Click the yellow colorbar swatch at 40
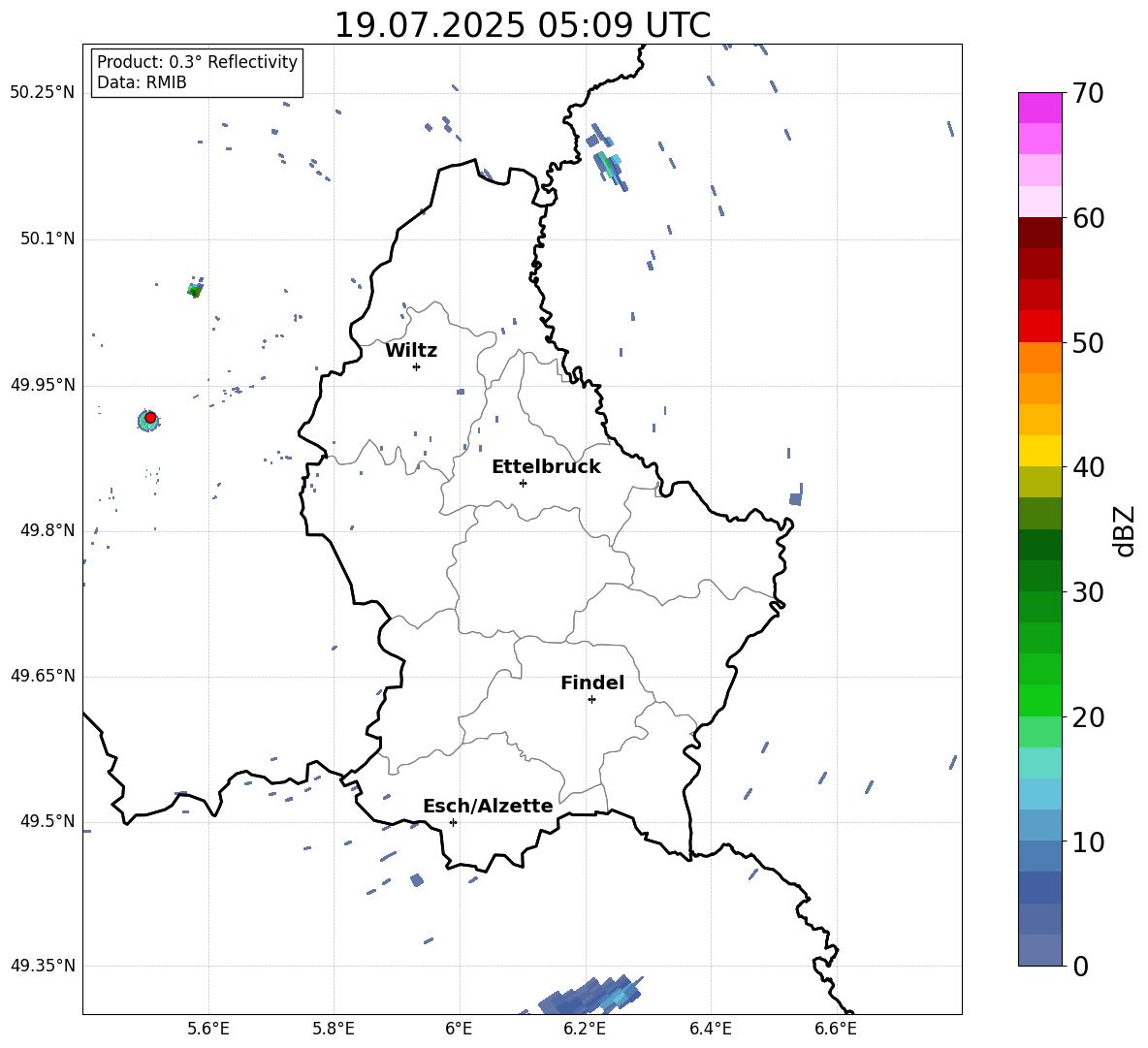1148x1048 pixels. (x=1039, y=451)
